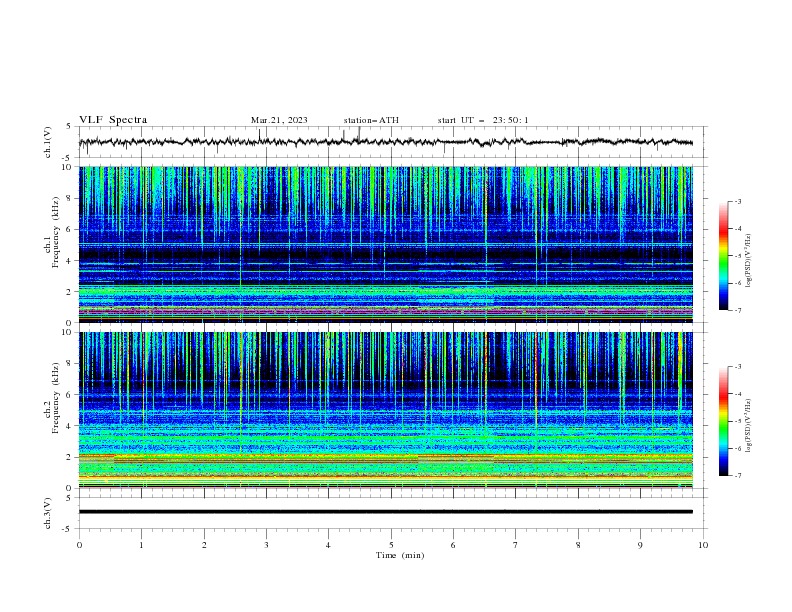The width and height of the screenshot is (792, 612).
Task: Click ch.1 frequency tick "2"
Action: 70,292
